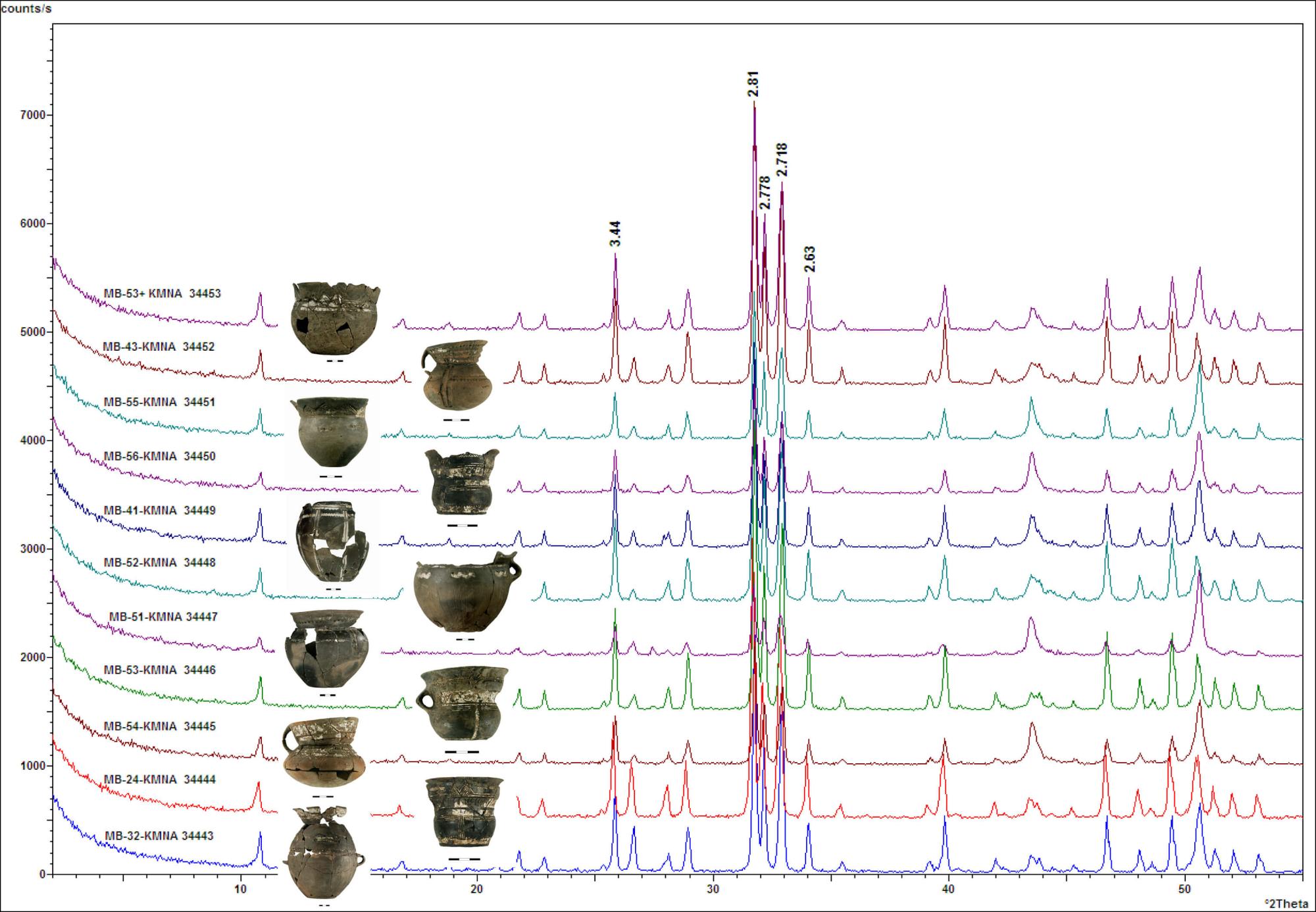Select the MB-53-KMNA 34446 sample label
The height and width of the screenshot is (912, 1316).
(159, 670)
